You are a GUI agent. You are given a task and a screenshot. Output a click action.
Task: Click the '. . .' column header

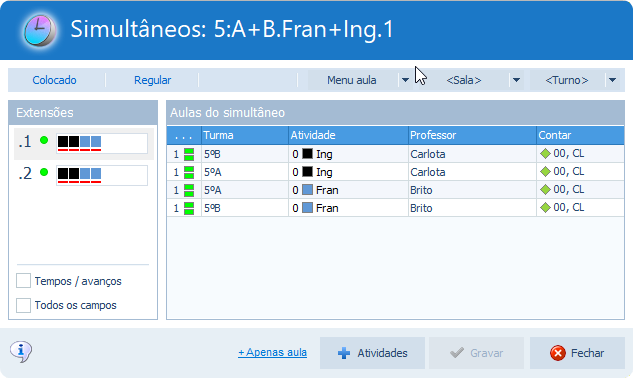[x=184, y=135]
